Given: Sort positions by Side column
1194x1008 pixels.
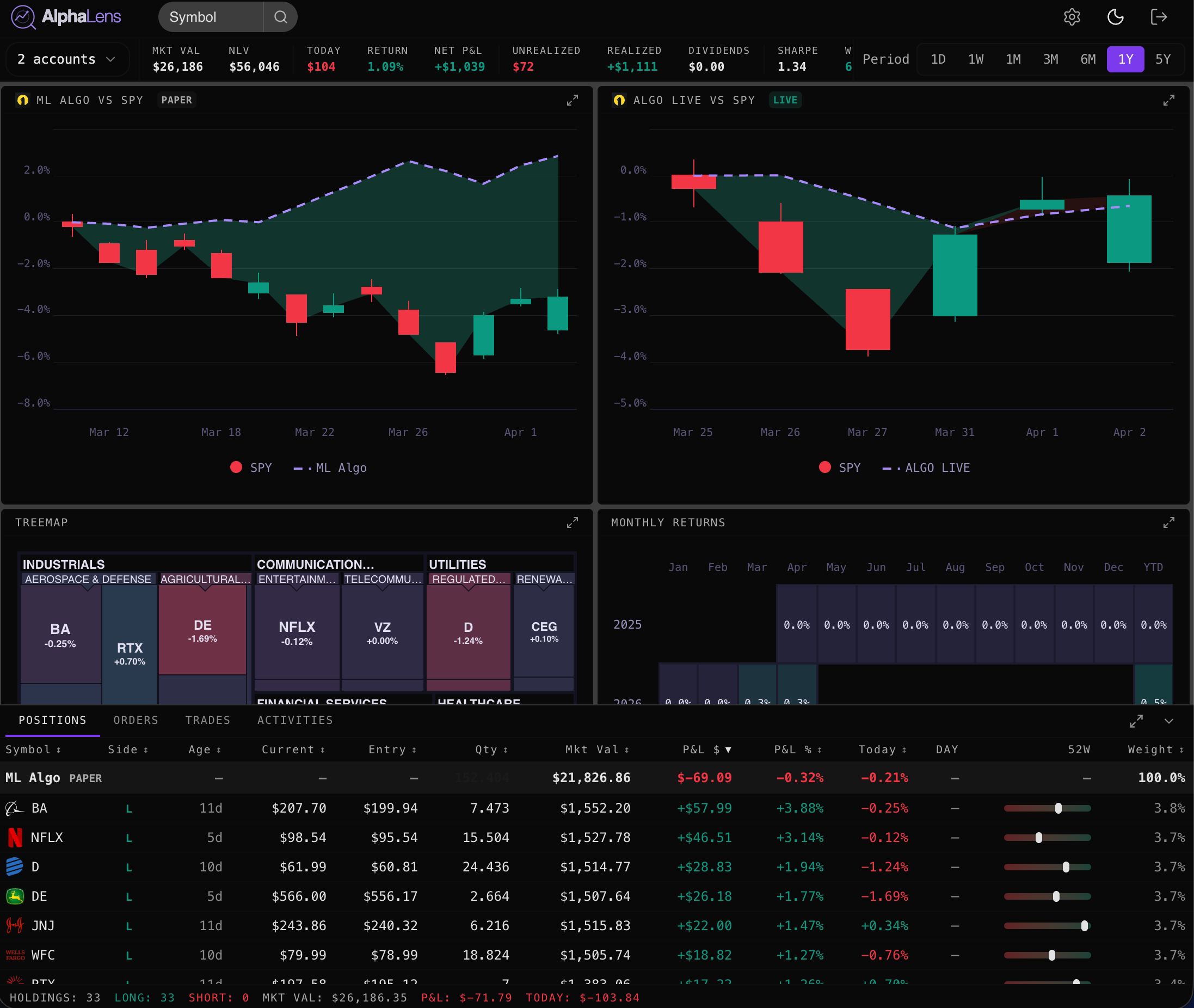Looking at the screenshot, I should coord(128,749).
